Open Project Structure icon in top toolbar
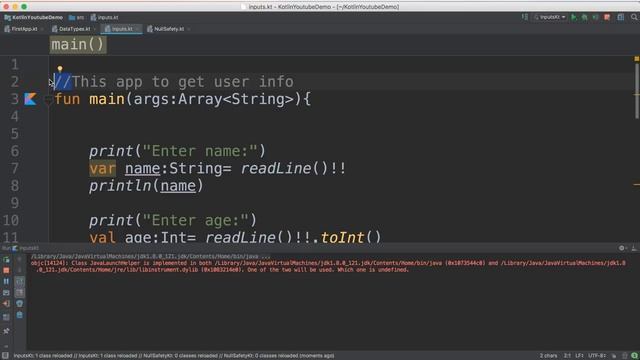 click(621, 17)
